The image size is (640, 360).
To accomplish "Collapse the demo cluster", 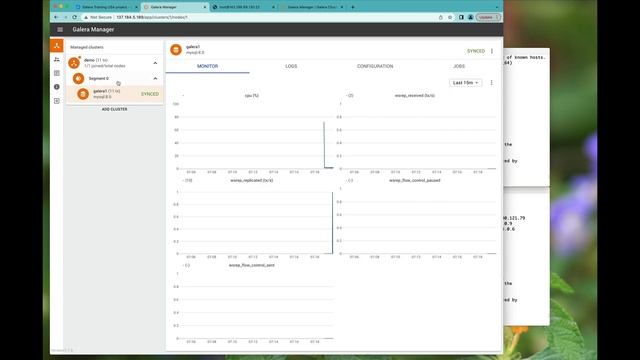I will pyautogui.click(x=155, y=63).
